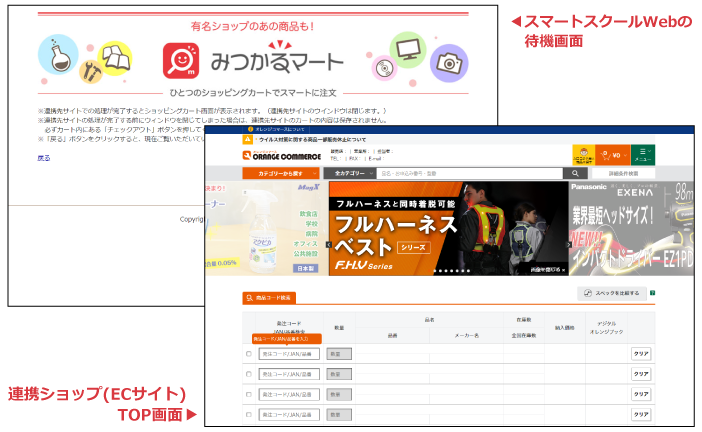Click the 全国在庫数 column header

point(524,335)
